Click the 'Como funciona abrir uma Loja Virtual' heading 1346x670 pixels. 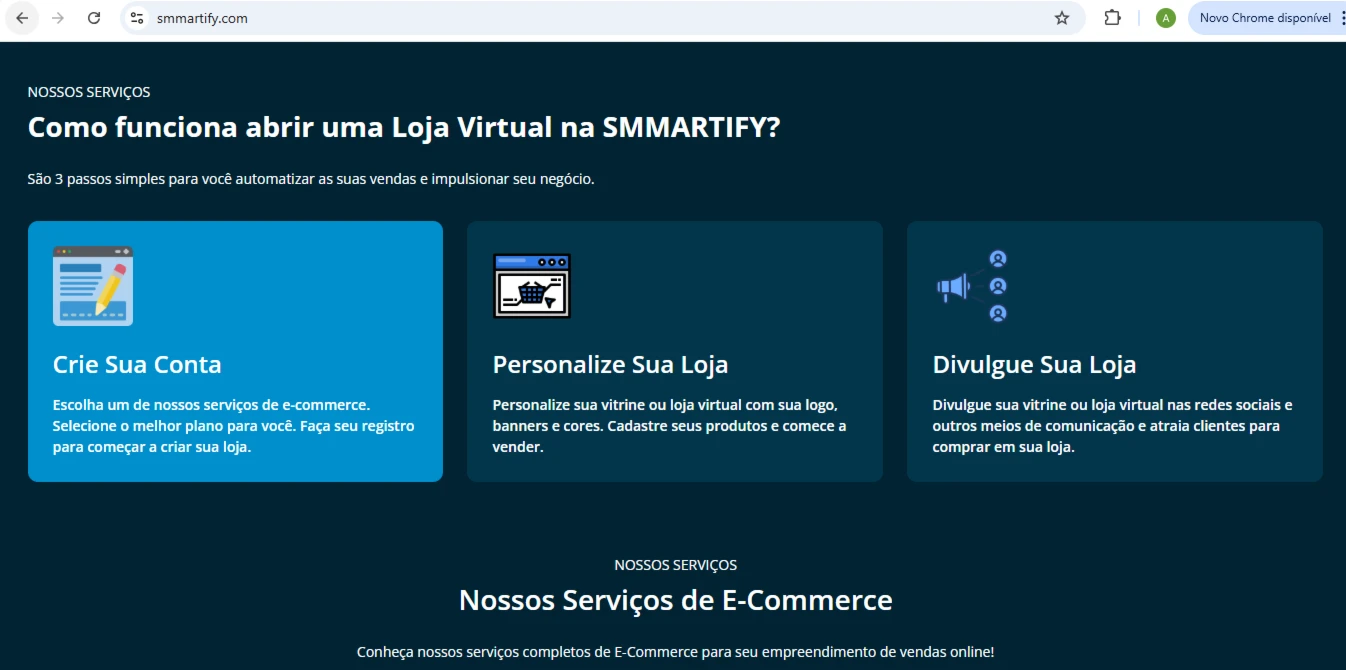click(404, 128)
